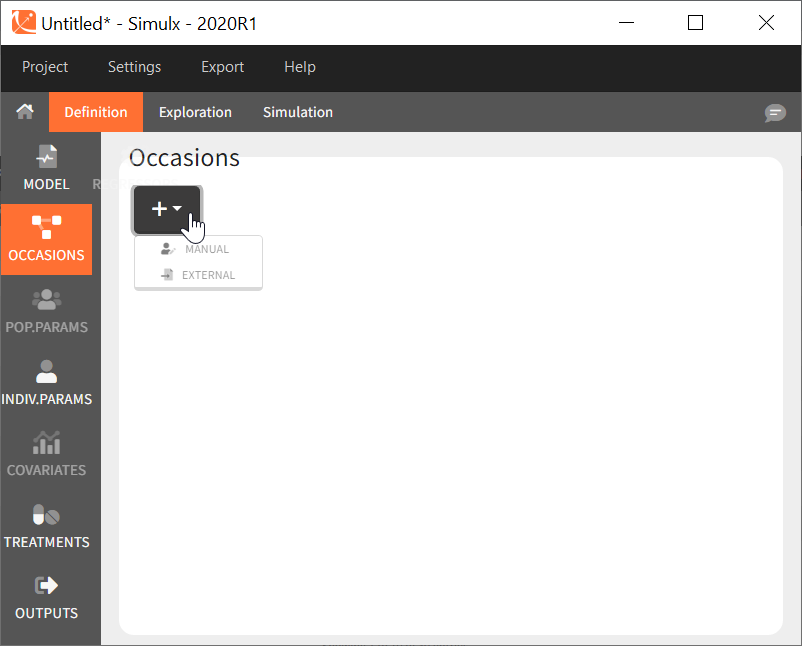Click the chat feedback bubble icon
Viewport: 802px width, 646px height.
pyautogui.click(x=775, y=113)
